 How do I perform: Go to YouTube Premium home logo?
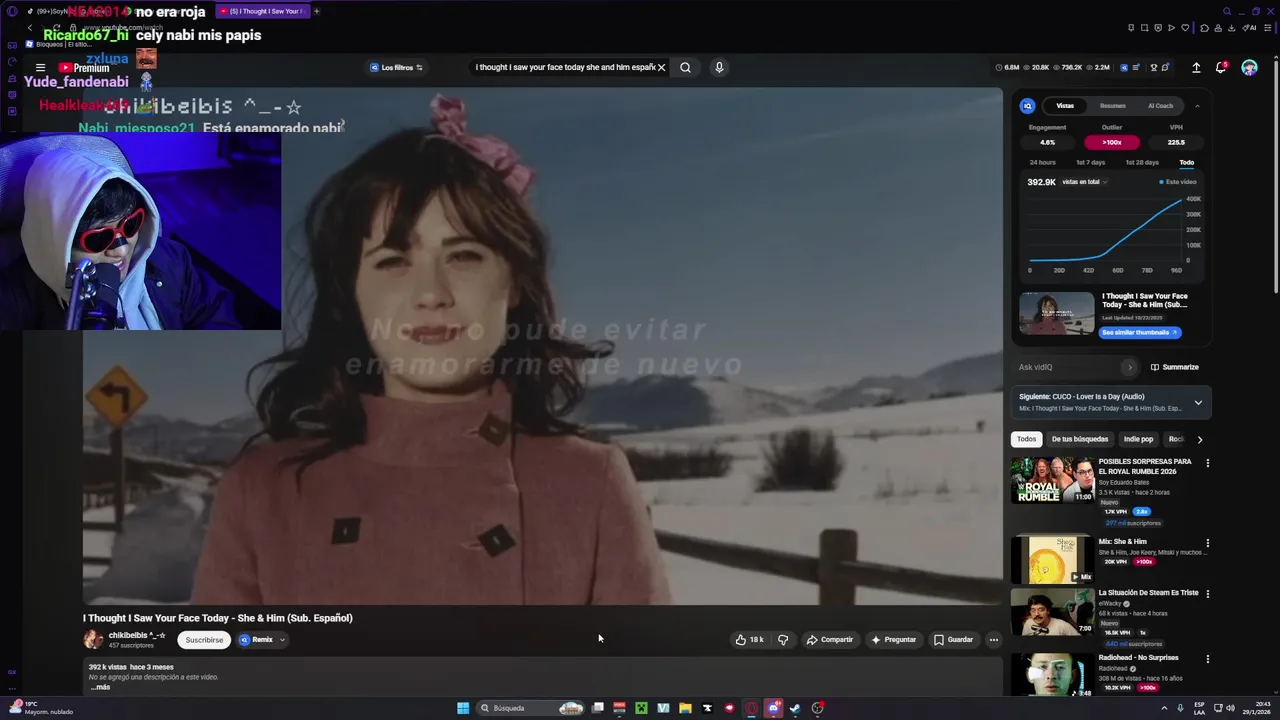coord(84,68)
